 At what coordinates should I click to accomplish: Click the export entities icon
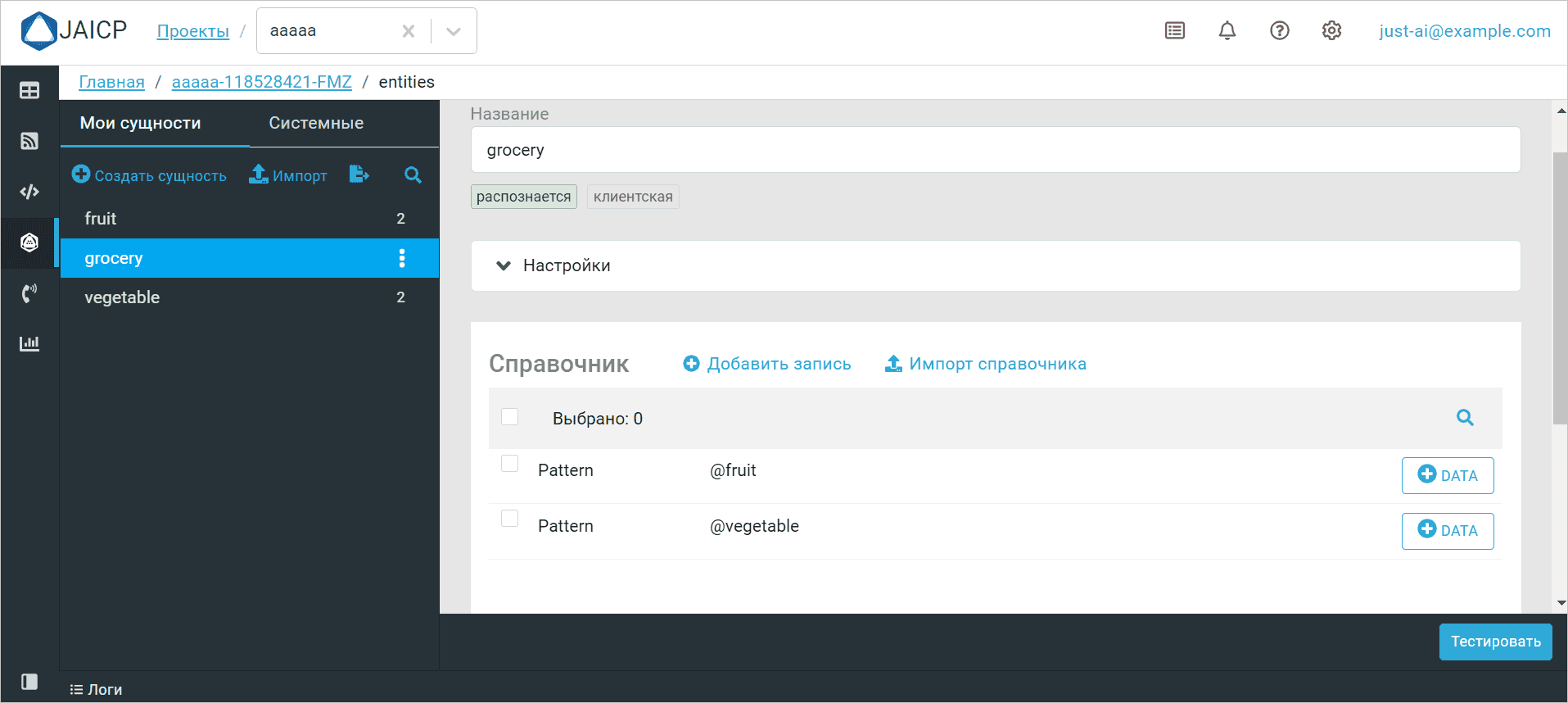tap(359, 175)
